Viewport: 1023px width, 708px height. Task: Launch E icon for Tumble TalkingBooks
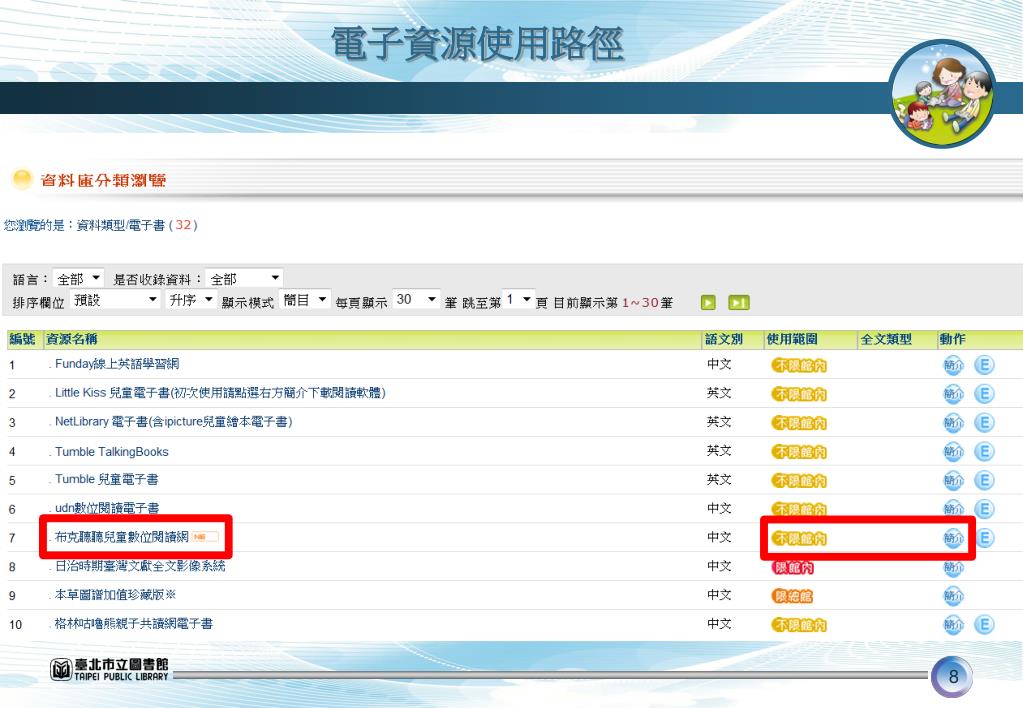984,451
